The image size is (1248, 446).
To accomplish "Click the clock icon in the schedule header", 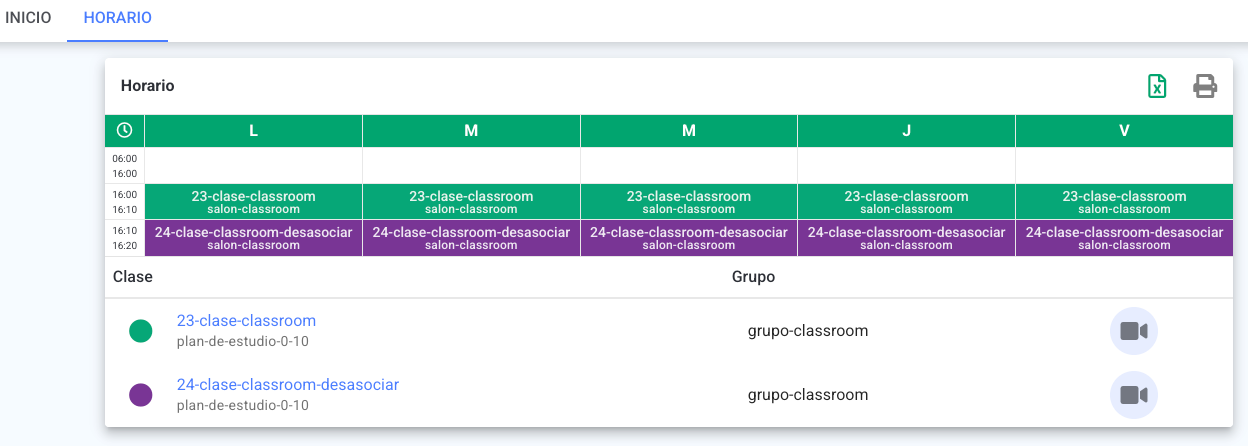I will [x=124, y=130].
